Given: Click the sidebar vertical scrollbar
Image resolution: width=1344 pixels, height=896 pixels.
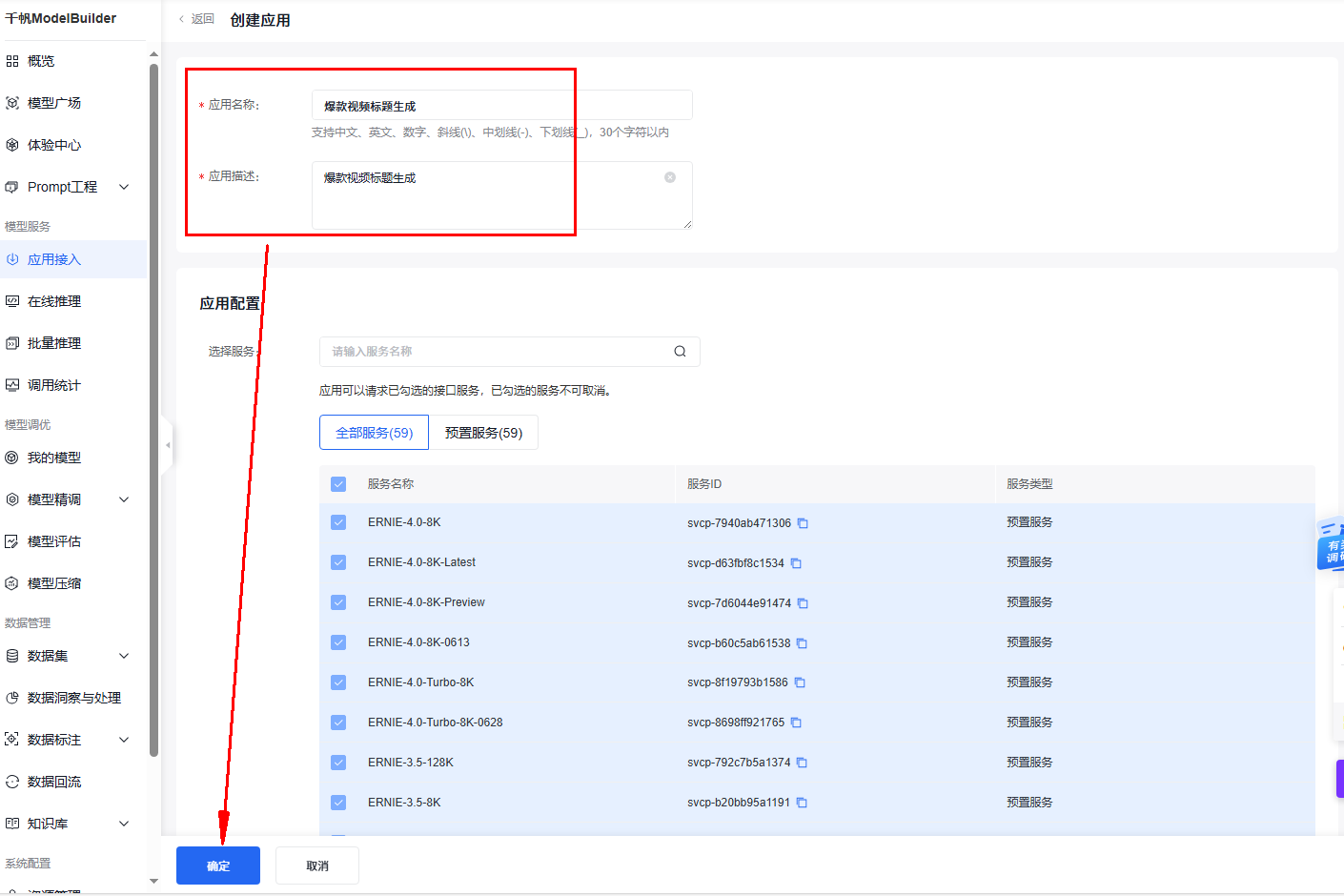Looking at the screenshot, I should pyautogui.click(x=153, y=410).
